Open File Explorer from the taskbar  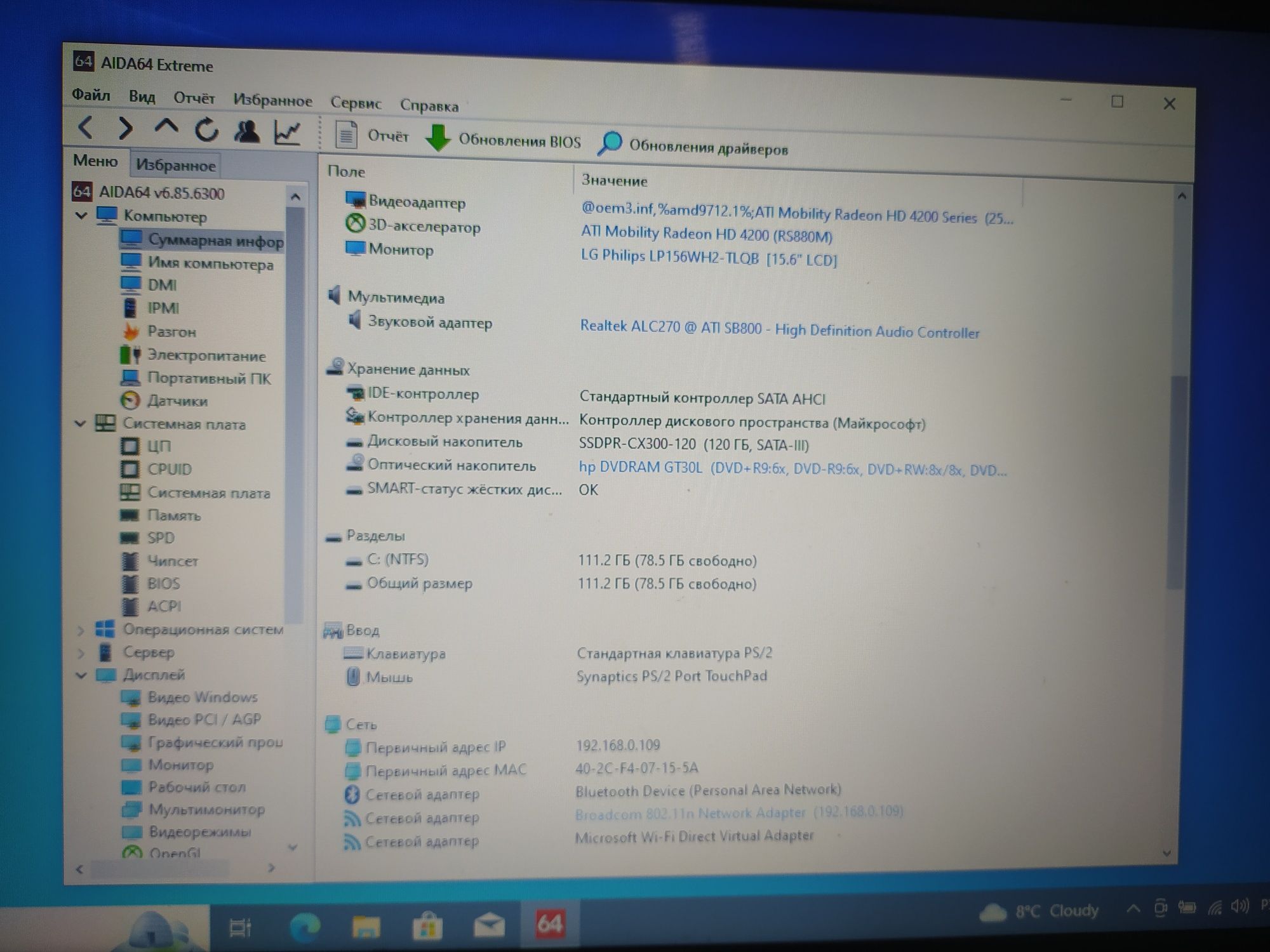pyautogui.click(x=366, y=927)
